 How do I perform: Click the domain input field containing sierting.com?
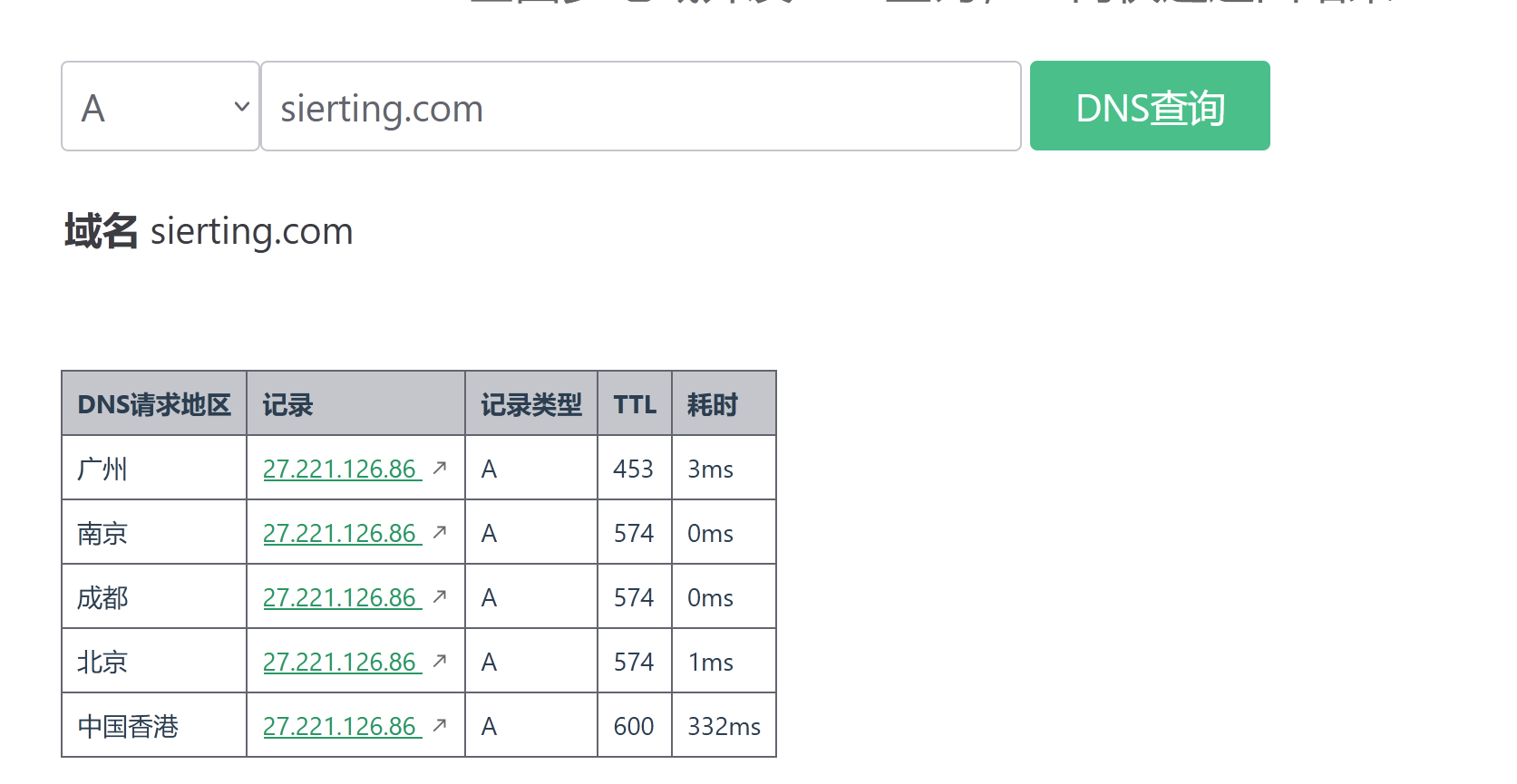coord(640,107)
